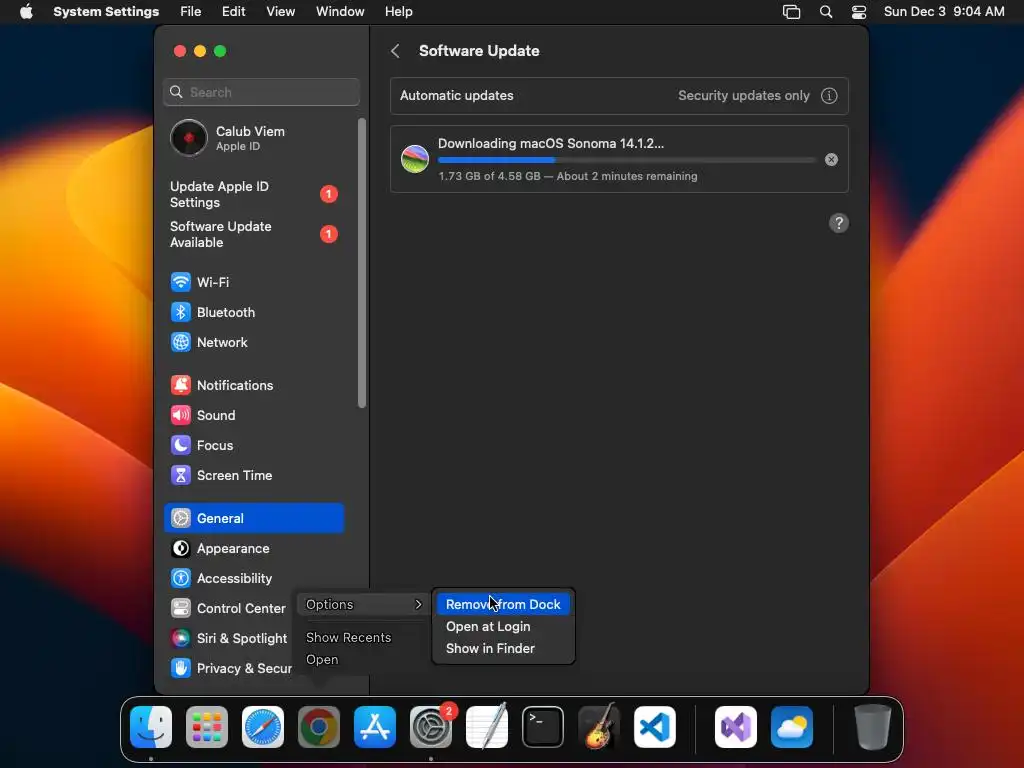Image resolution: width=1024 pixels, height=768 pixels.
Task: Click the Automatic updates row
Action: (x=619, y=96)
